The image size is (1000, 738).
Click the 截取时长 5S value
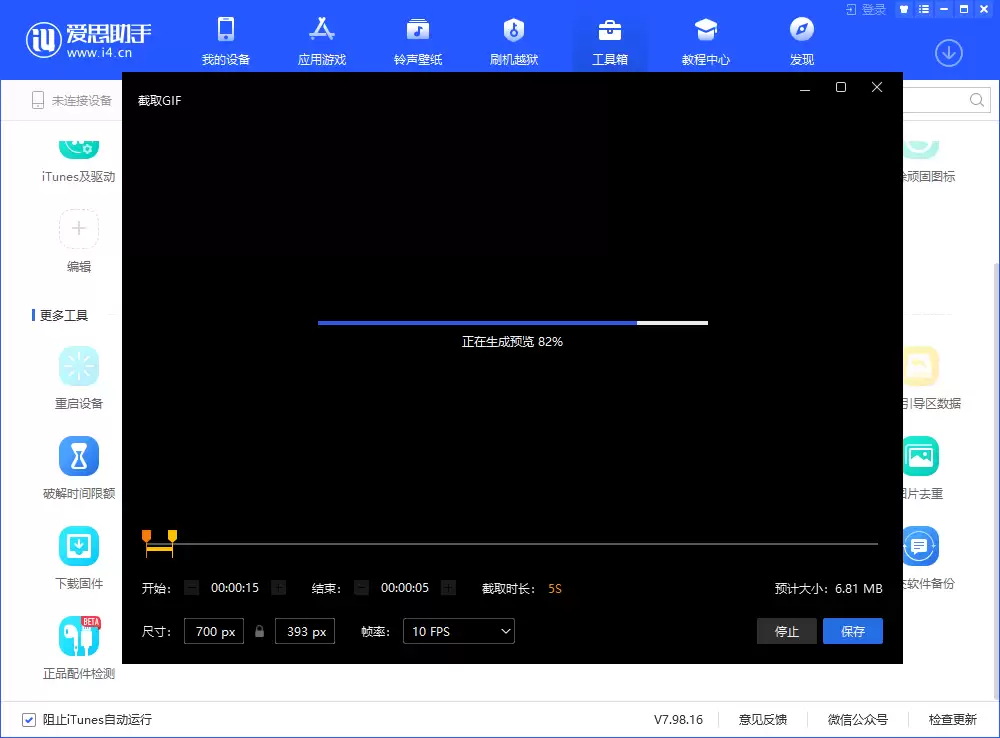coord(555,588)
